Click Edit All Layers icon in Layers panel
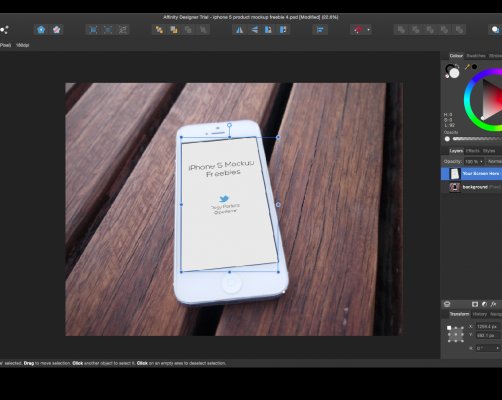This screenshot has width=502, height=400. tap(447, 304)
